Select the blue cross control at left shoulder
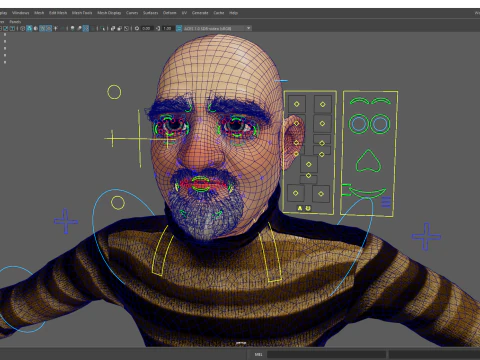The image size is (480, 360). click(x=66, y=221)
